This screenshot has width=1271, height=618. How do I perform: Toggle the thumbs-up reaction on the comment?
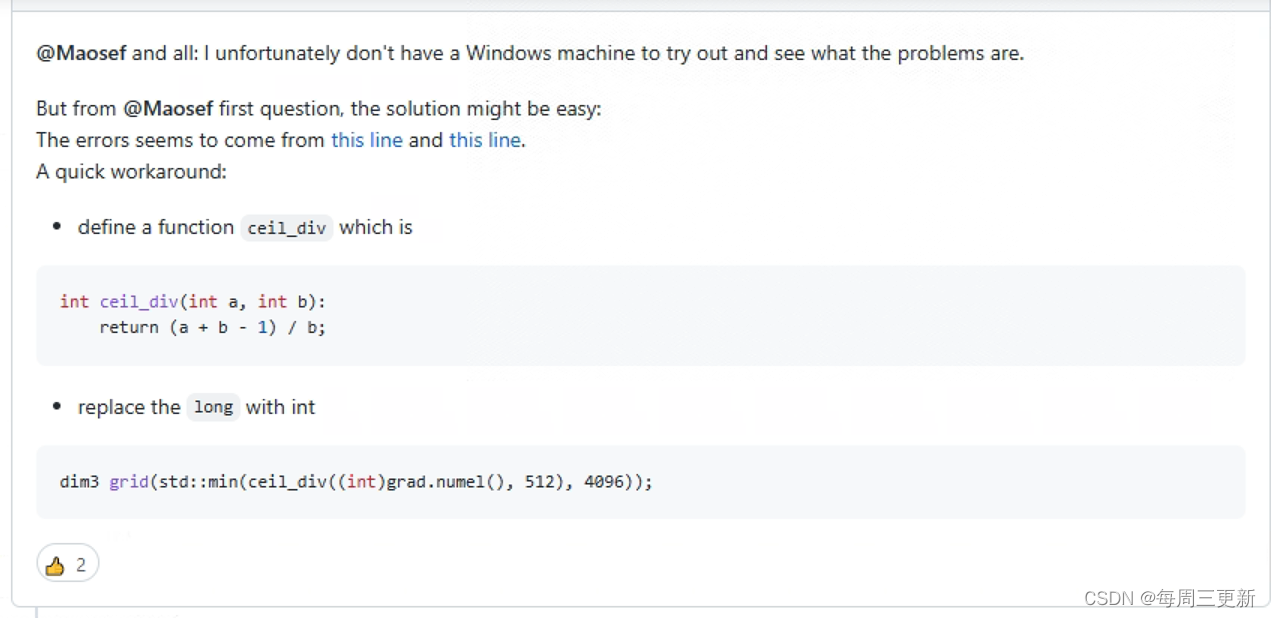pos(67,563)
